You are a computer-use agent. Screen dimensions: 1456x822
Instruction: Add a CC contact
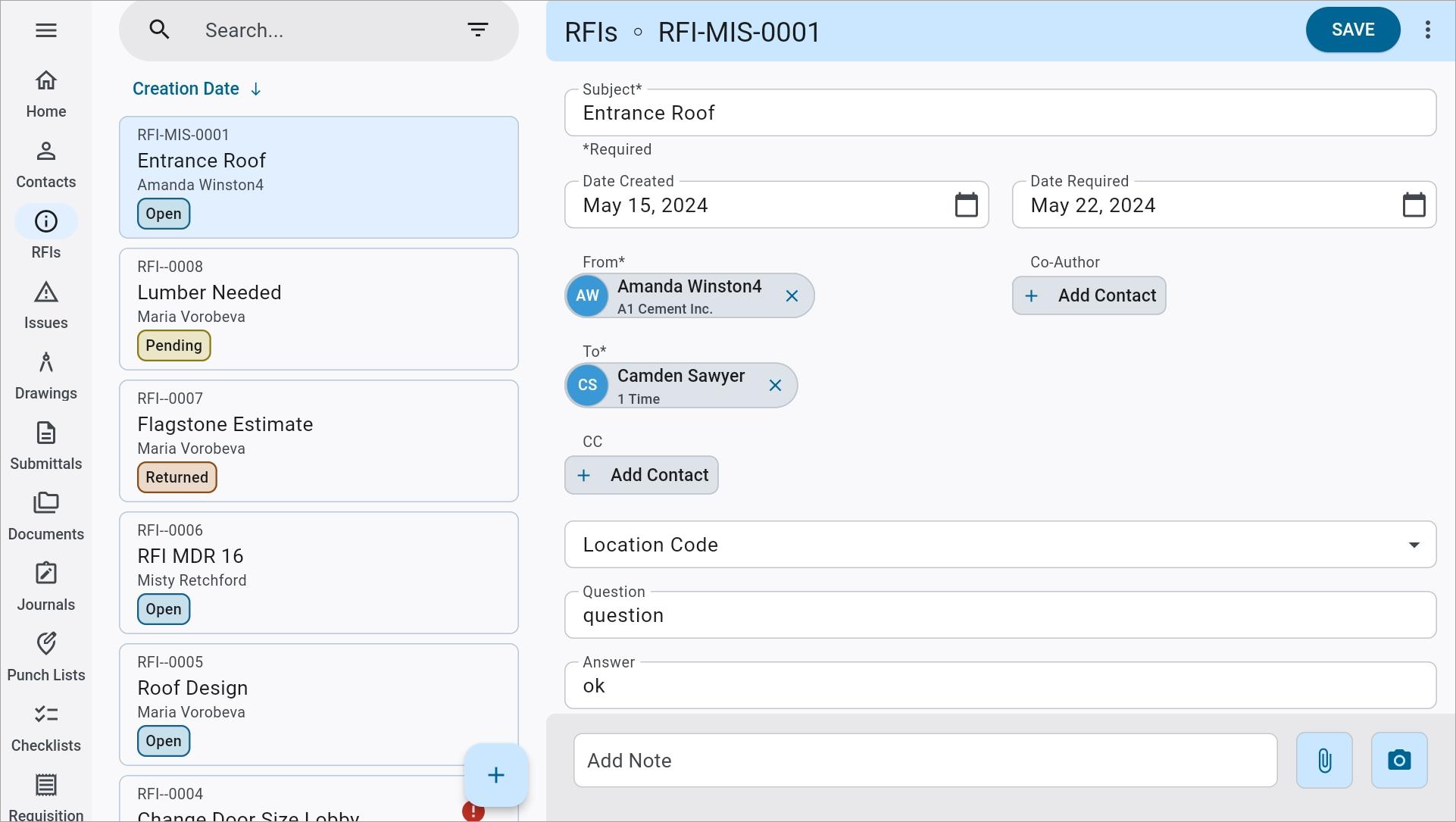coord(641,475)
